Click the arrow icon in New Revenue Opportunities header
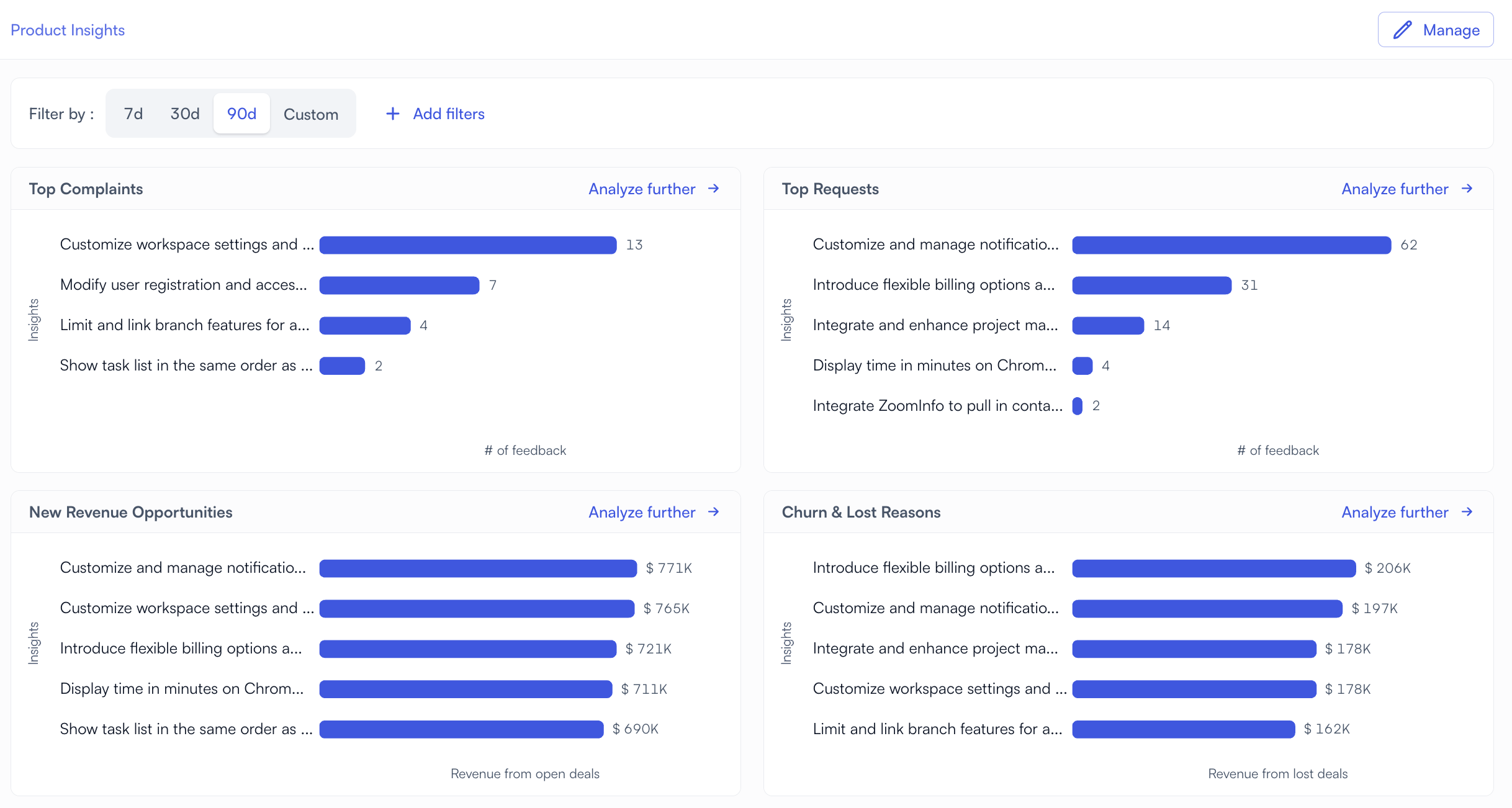 pos(714,512)
